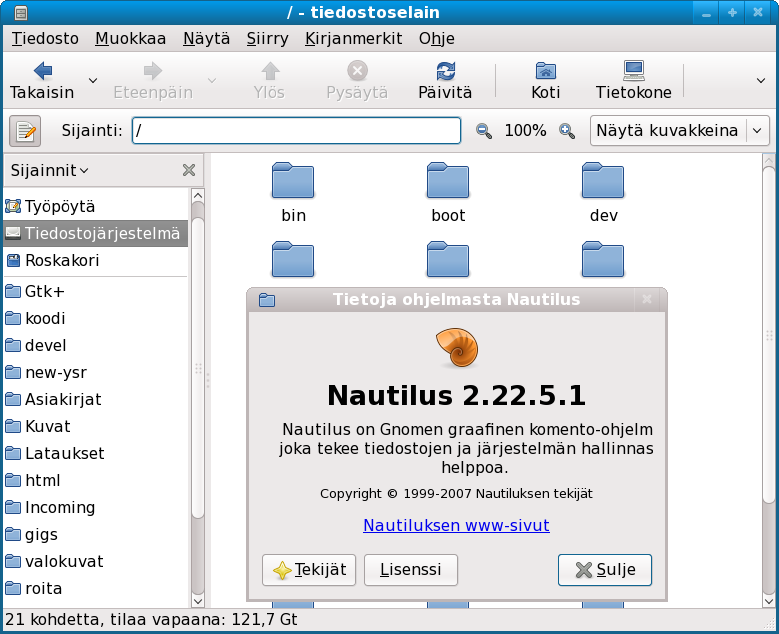Expand the Sijainnit side pane selector
This screenshot has width=779, height=634.
tap(50, 171)
